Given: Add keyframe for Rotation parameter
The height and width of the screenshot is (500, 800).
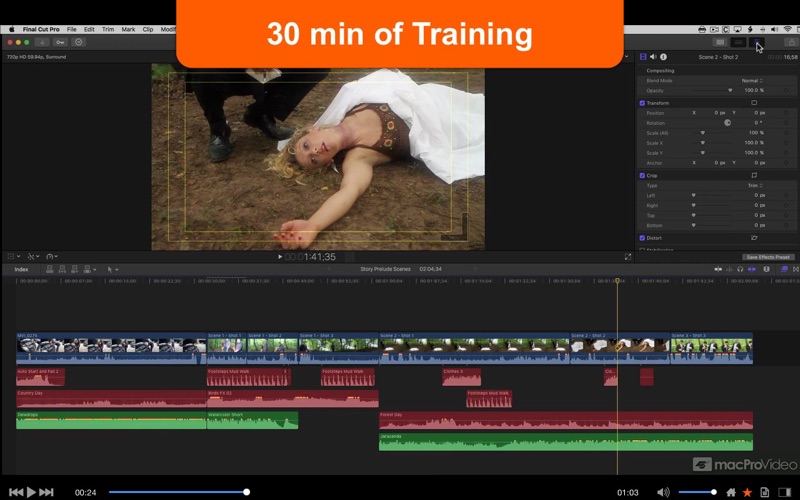Looking at the screenshot, I should click(786, 123).
